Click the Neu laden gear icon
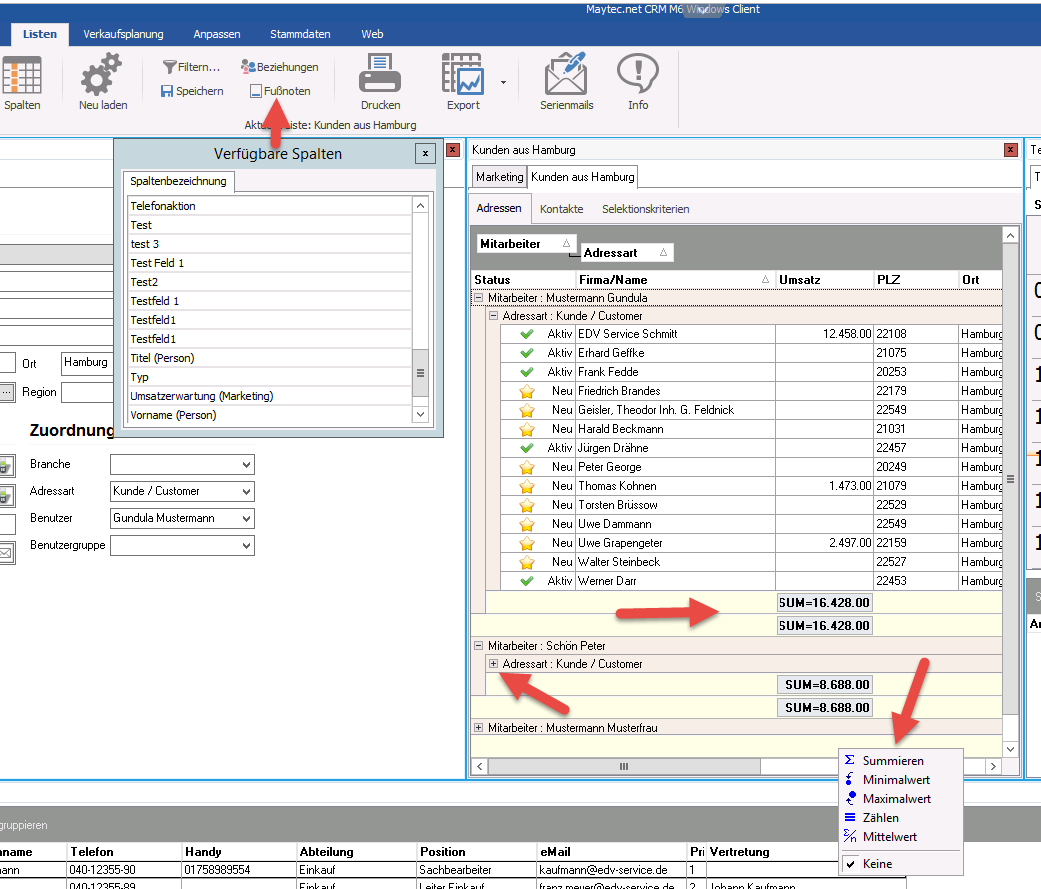1041x889 pixels. tap(102, 74)
